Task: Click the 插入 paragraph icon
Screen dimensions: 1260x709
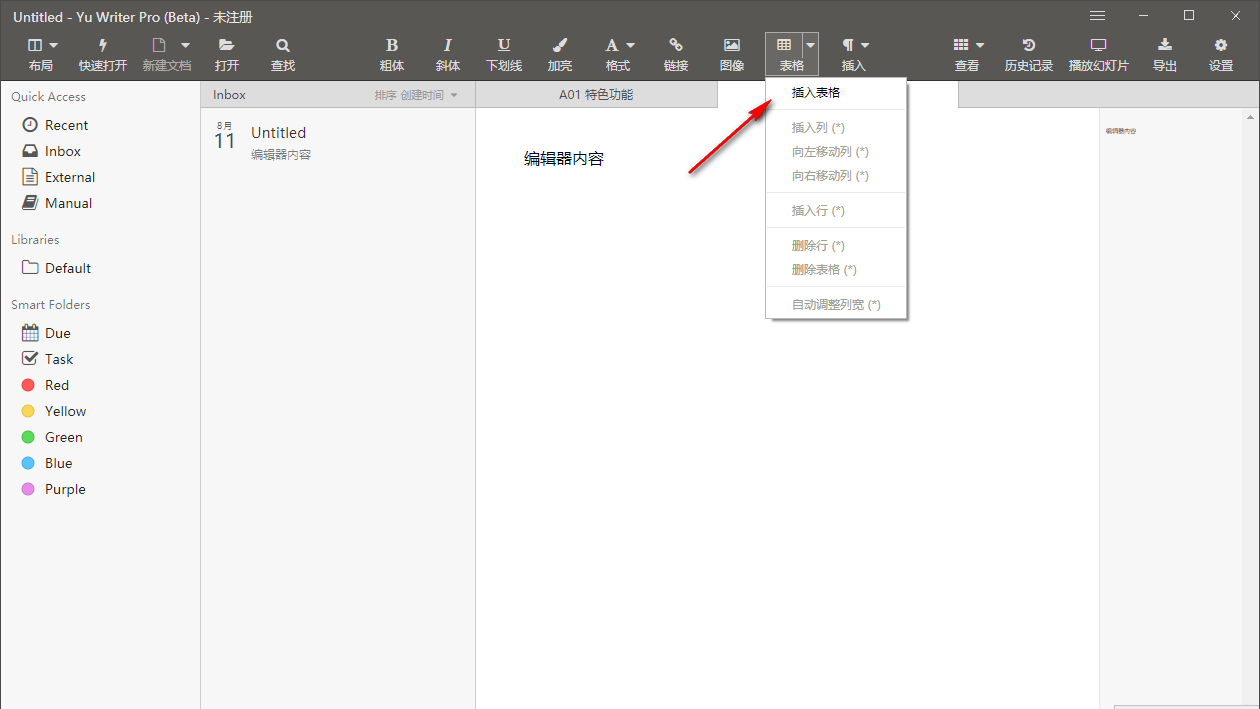Action: (848, 45)
